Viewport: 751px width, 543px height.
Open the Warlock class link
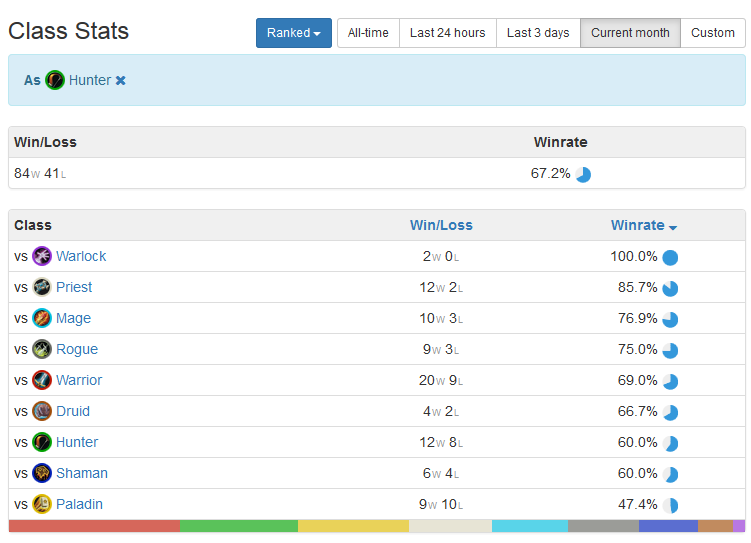81,256
